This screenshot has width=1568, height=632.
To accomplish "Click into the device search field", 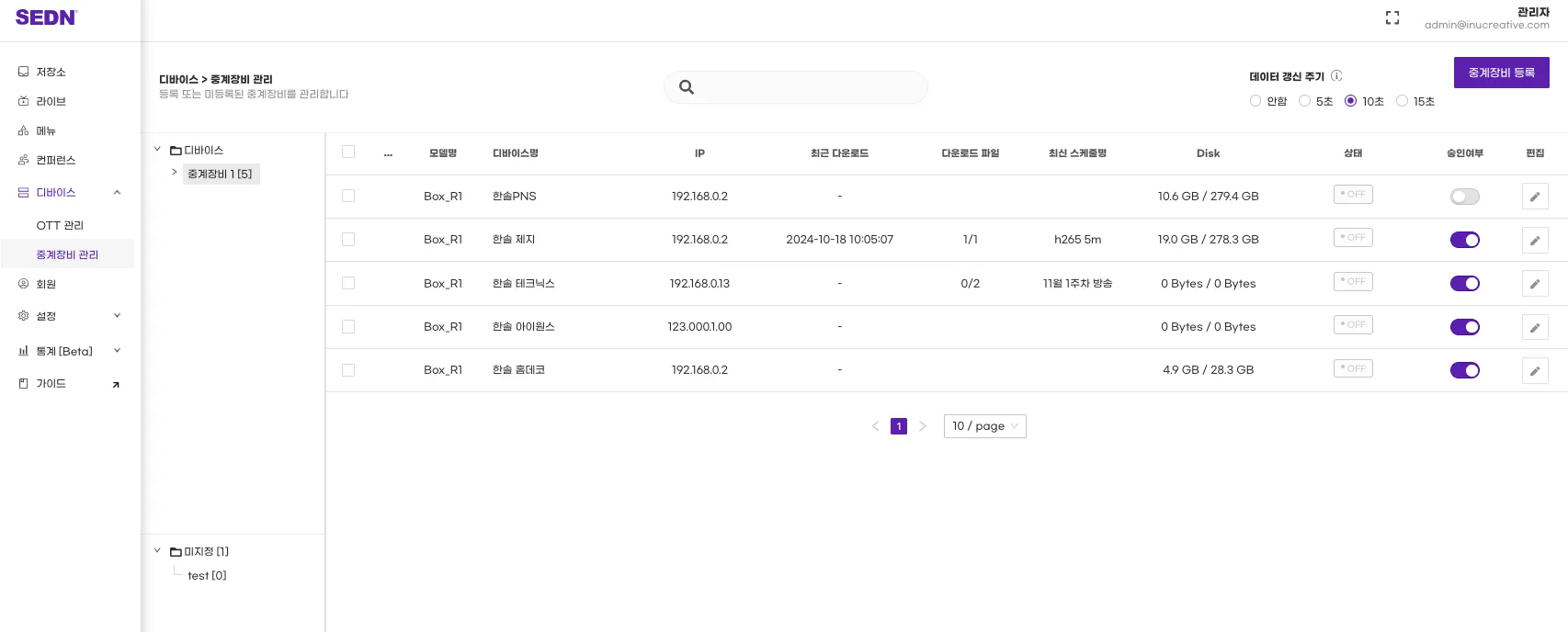I will pos(809,87).
